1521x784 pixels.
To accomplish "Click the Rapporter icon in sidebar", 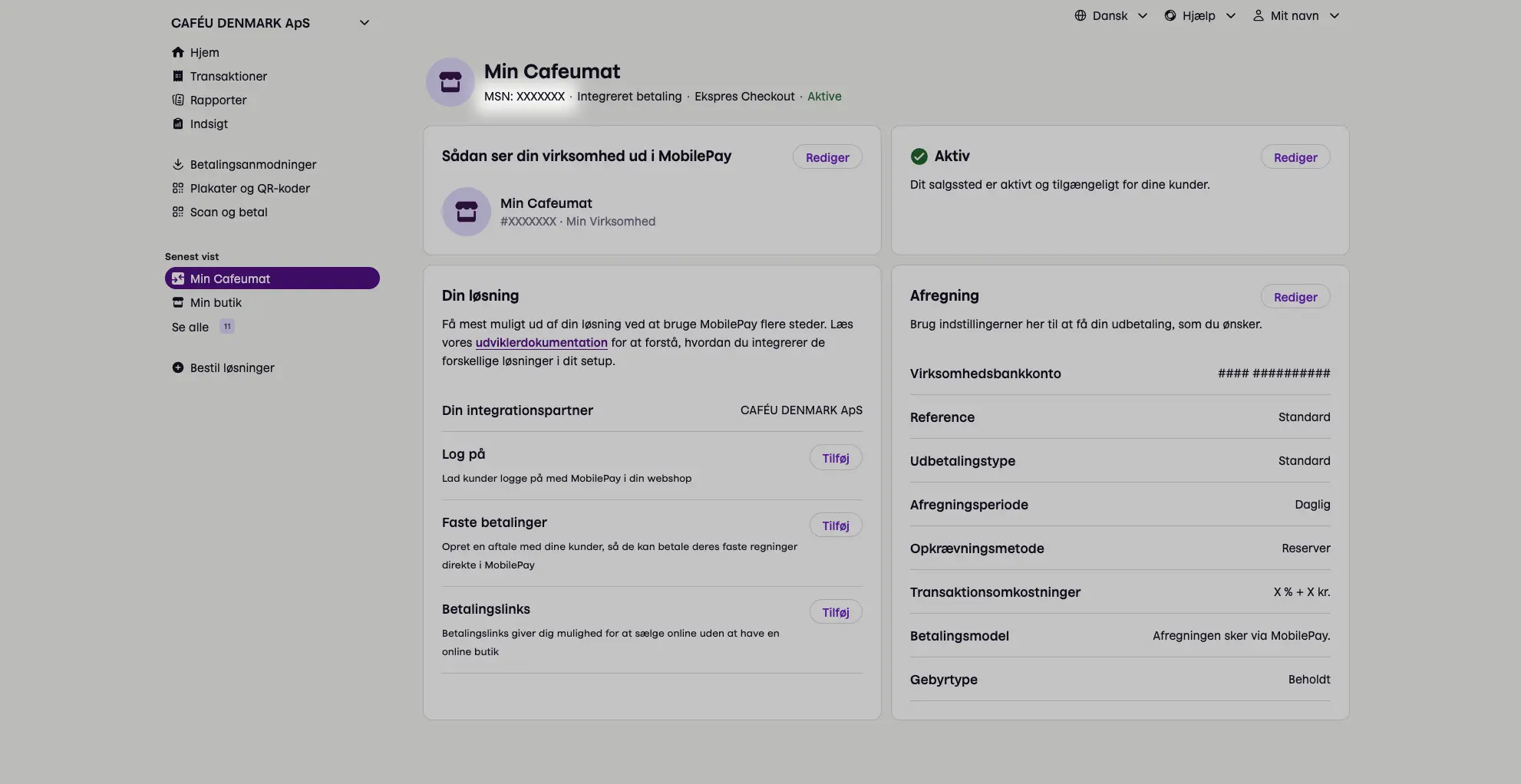I will pyautogui.click(x=178, y=100).
